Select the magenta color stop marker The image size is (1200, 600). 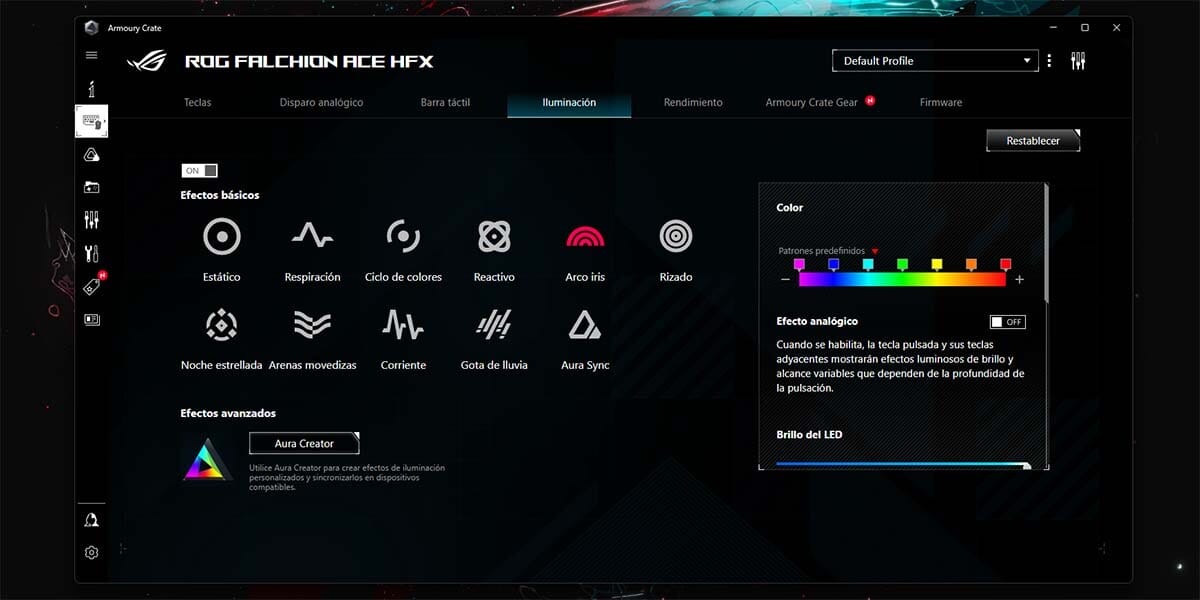pyautogui.click(x=799, y=265)
